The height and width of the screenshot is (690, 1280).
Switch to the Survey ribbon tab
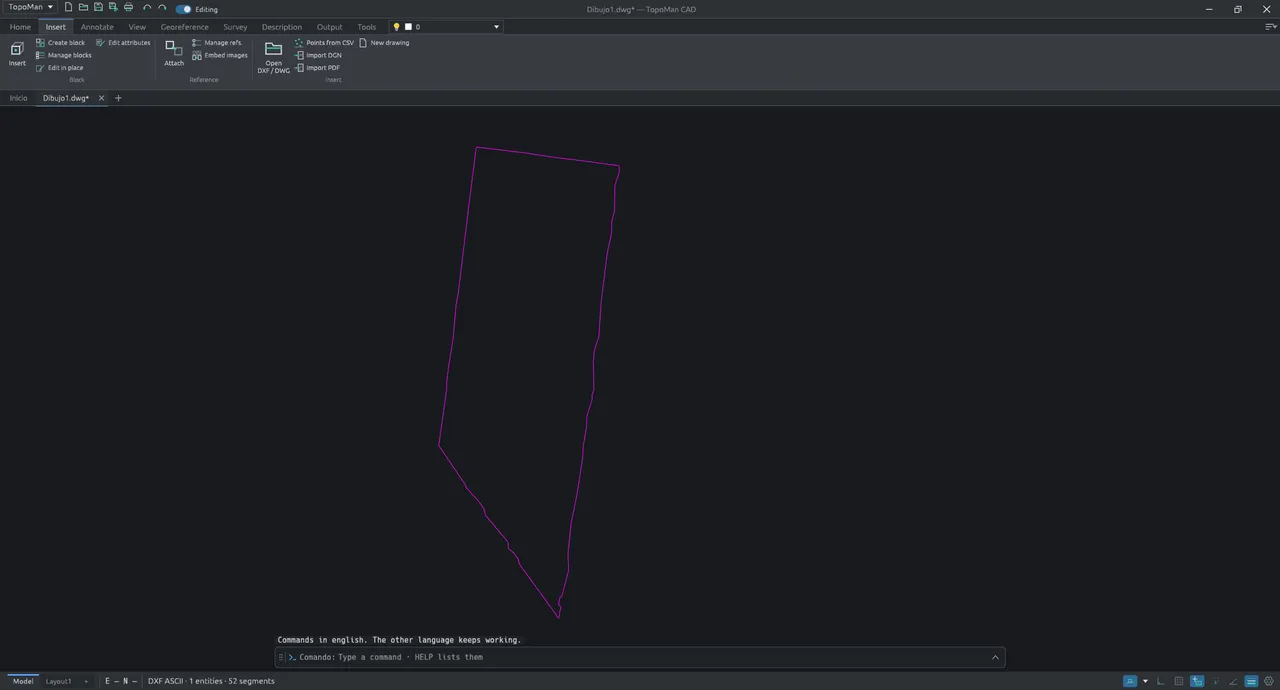tap(235, 27)
